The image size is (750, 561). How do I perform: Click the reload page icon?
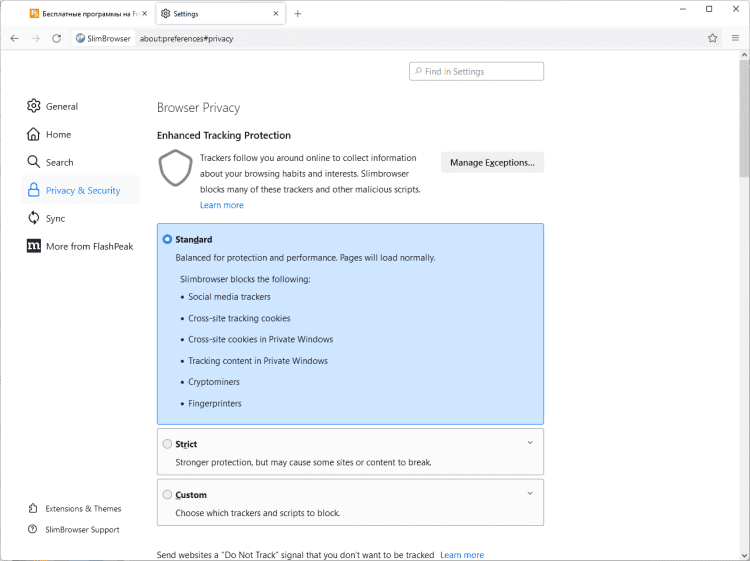pyautogui.click(x=57, y=38)
